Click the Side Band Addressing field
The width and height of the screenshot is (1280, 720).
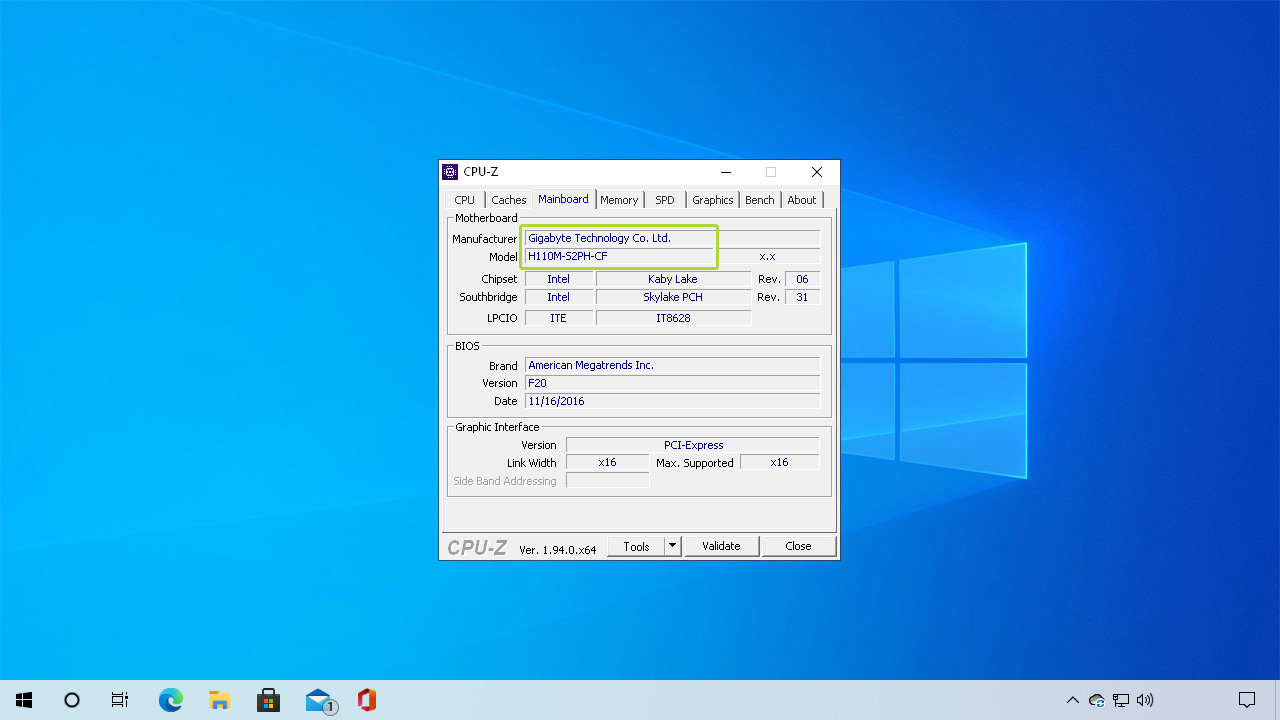(x=607, y=481)
